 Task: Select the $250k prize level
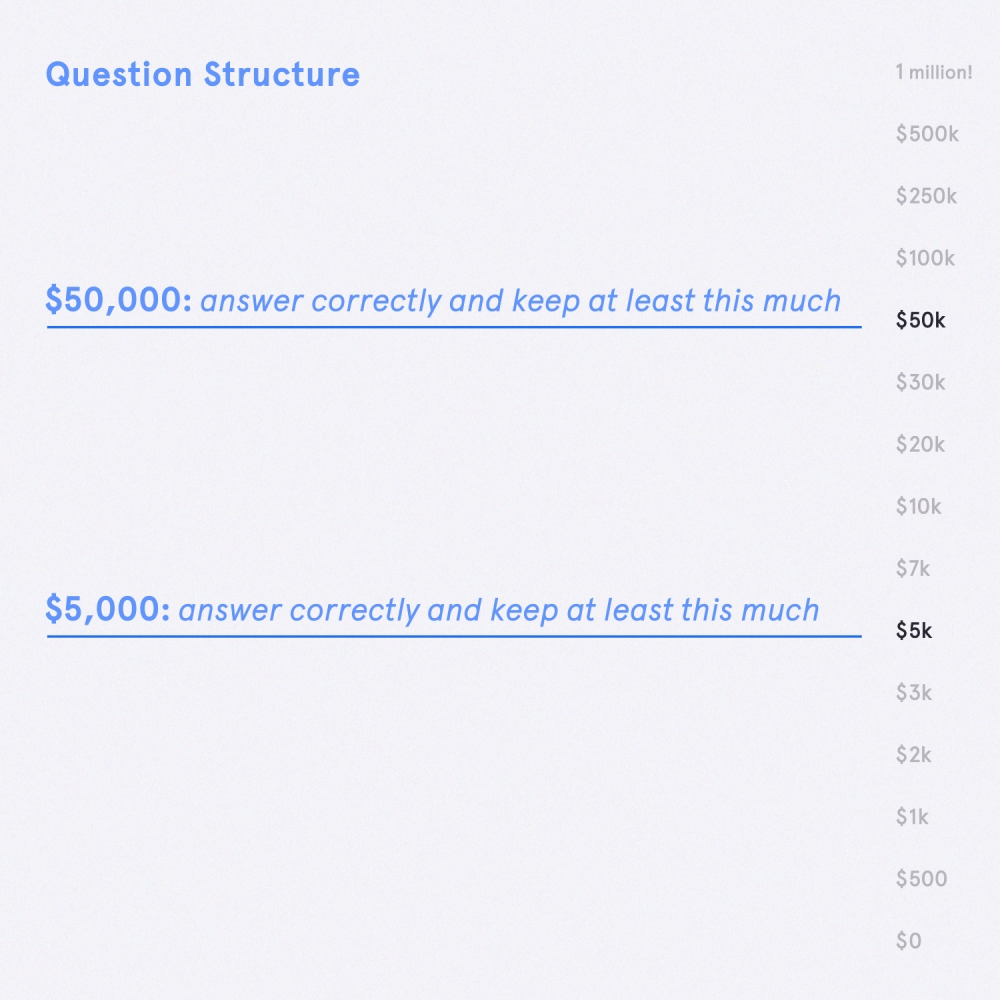point(926,196)
